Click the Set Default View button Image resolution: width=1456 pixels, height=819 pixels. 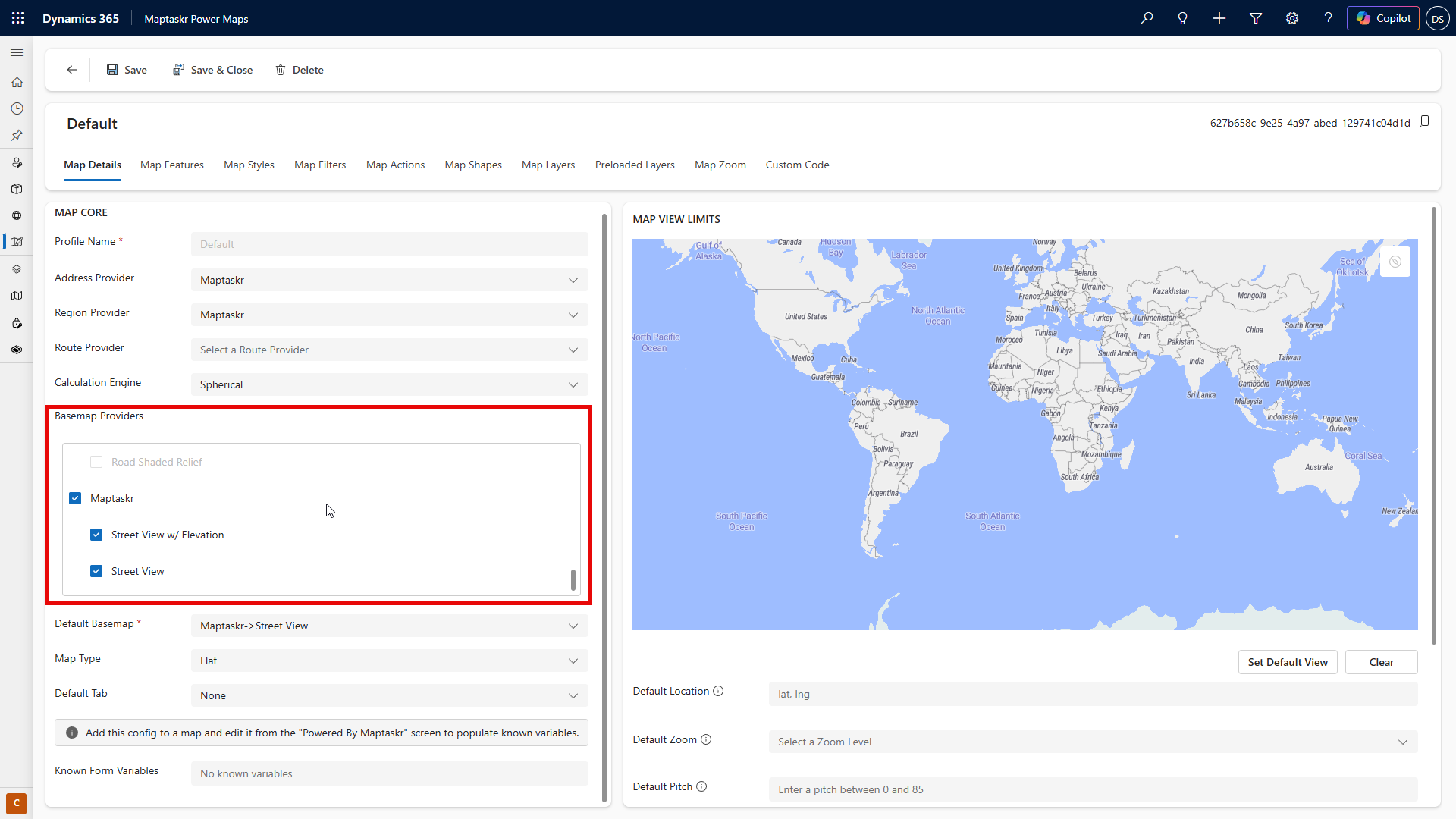[x=1287, y=661]
